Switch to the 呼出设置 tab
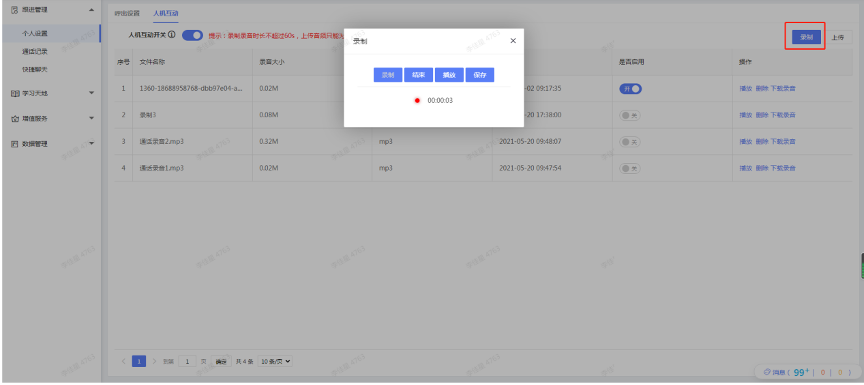The width and height of the screenshot is (864, 385). tap(127, 13)
